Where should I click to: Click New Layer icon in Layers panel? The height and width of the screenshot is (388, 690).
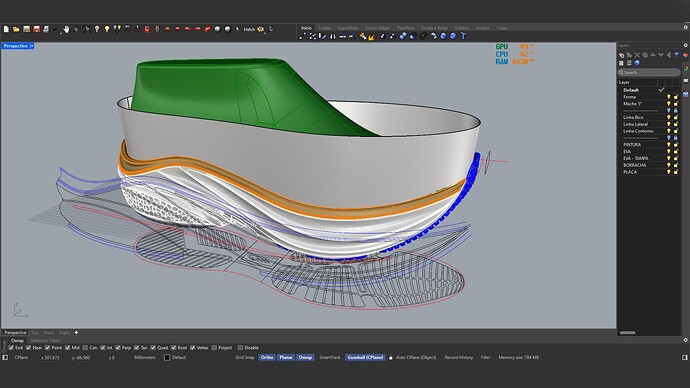pos(622,55)
